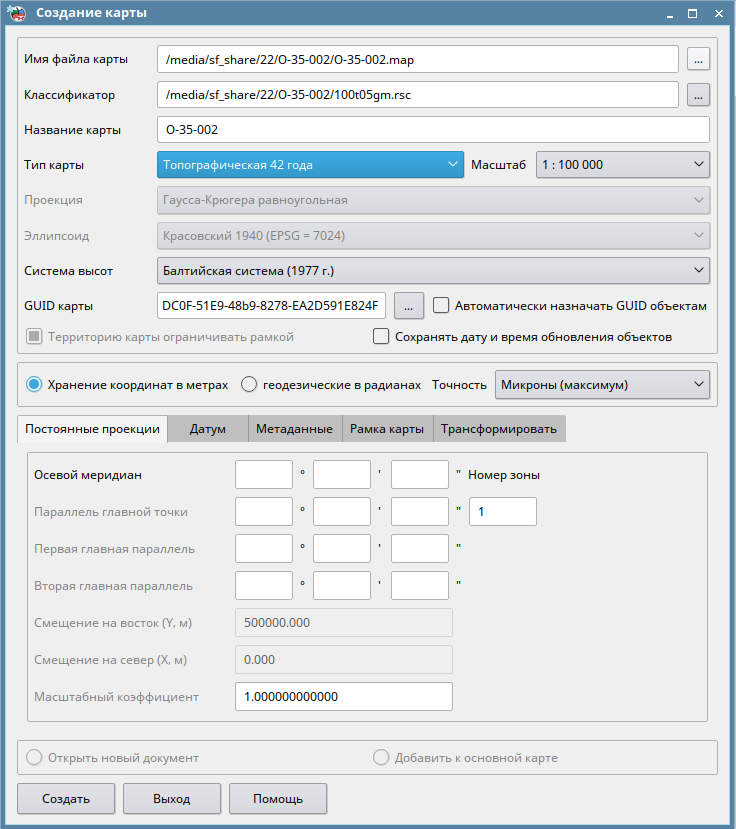The width and height of the screenshot is (736, 829).
Task: Select геодезические в радианах radio option
Action: coord(249,384)
